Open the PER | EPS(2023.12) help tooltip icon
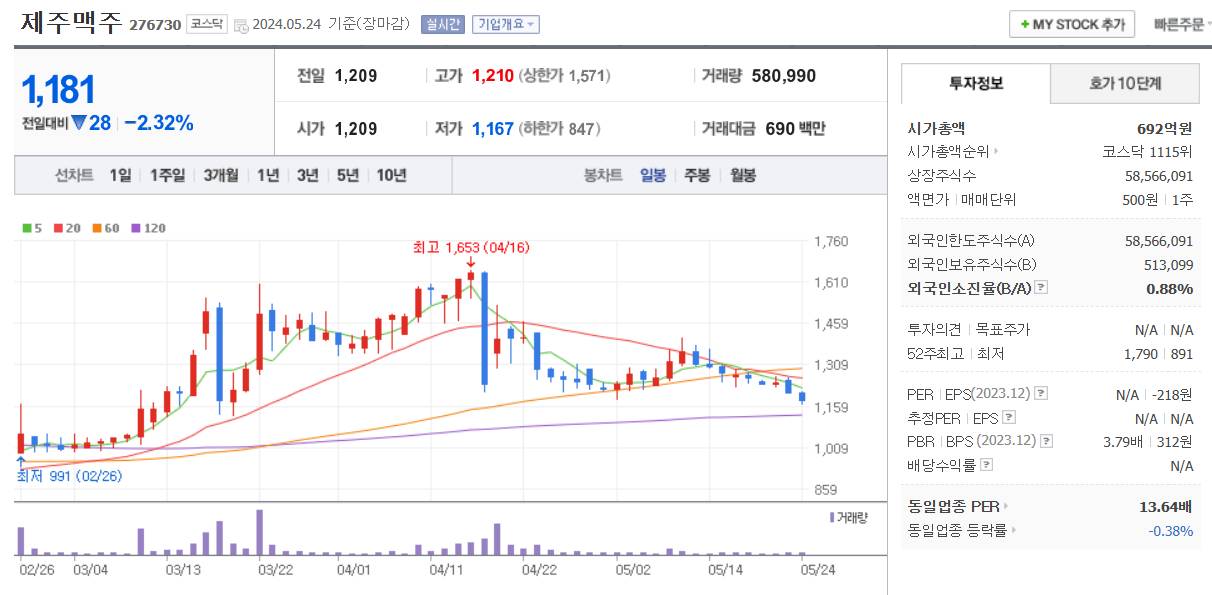This screenshot has height=595, width=1212. point(1040,394)
